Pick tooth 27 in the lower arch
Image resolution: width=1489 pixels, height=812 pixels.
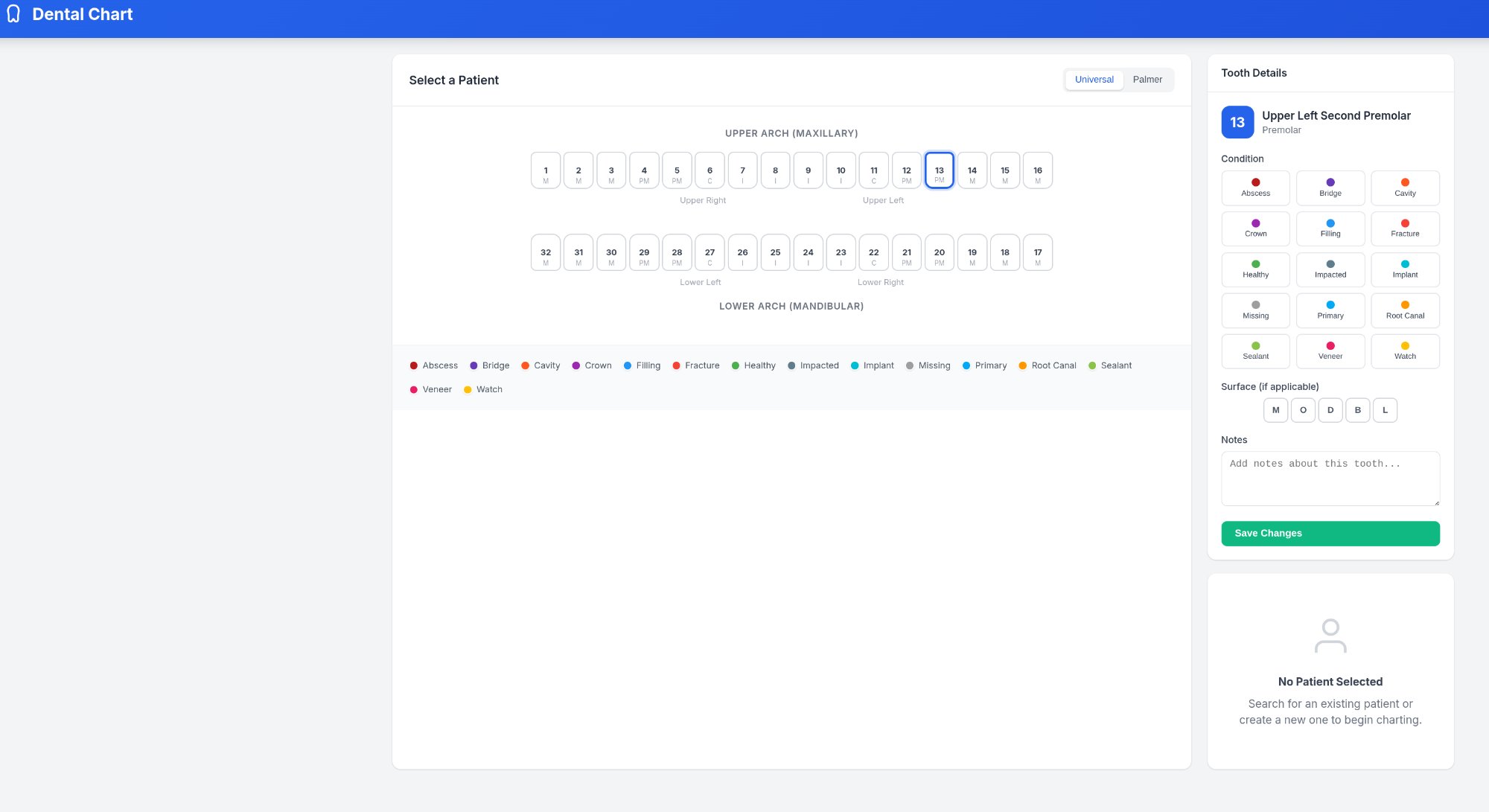710,252
